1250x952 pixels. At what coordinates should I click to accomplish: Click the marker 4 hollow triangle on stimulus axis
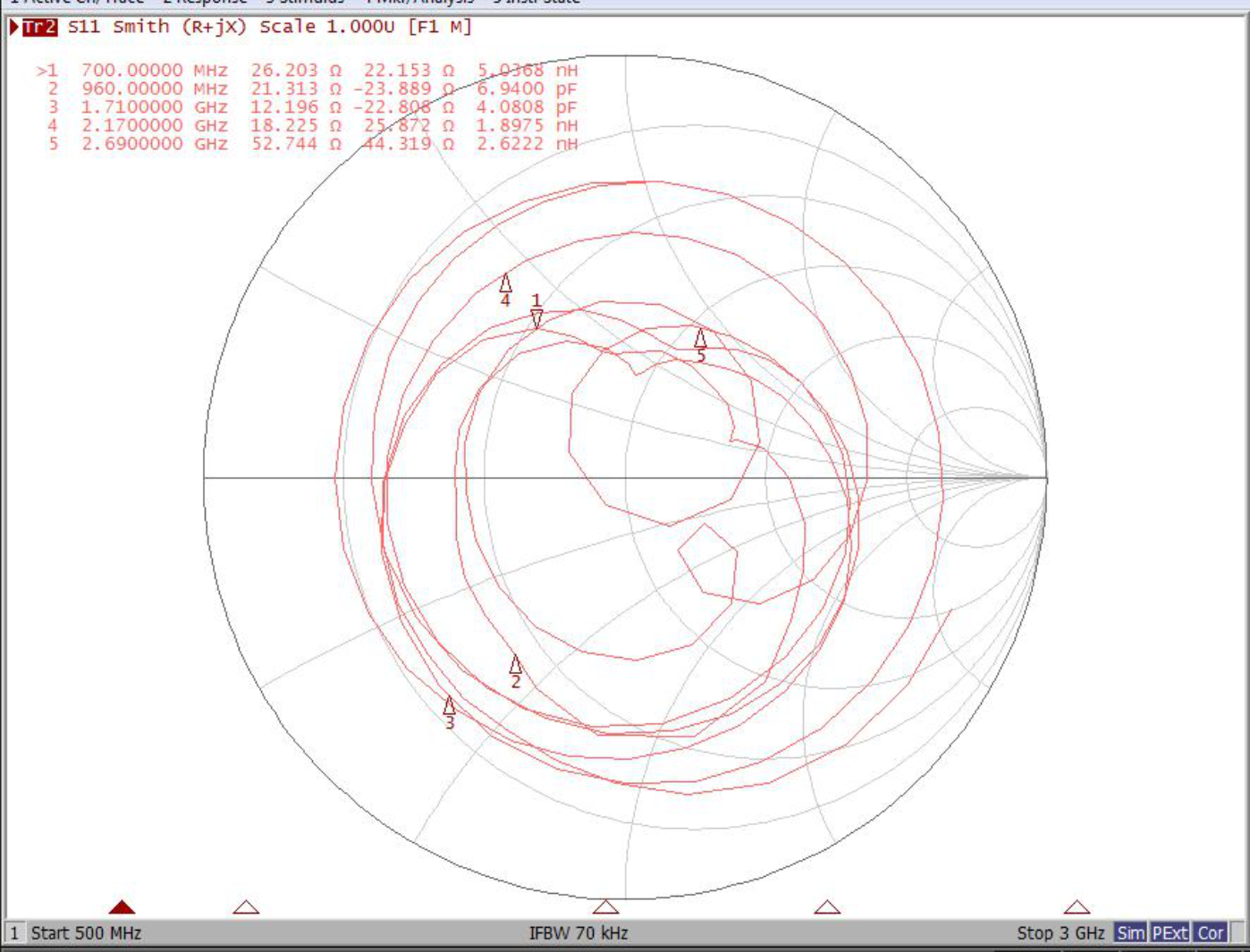pos(827,907)
